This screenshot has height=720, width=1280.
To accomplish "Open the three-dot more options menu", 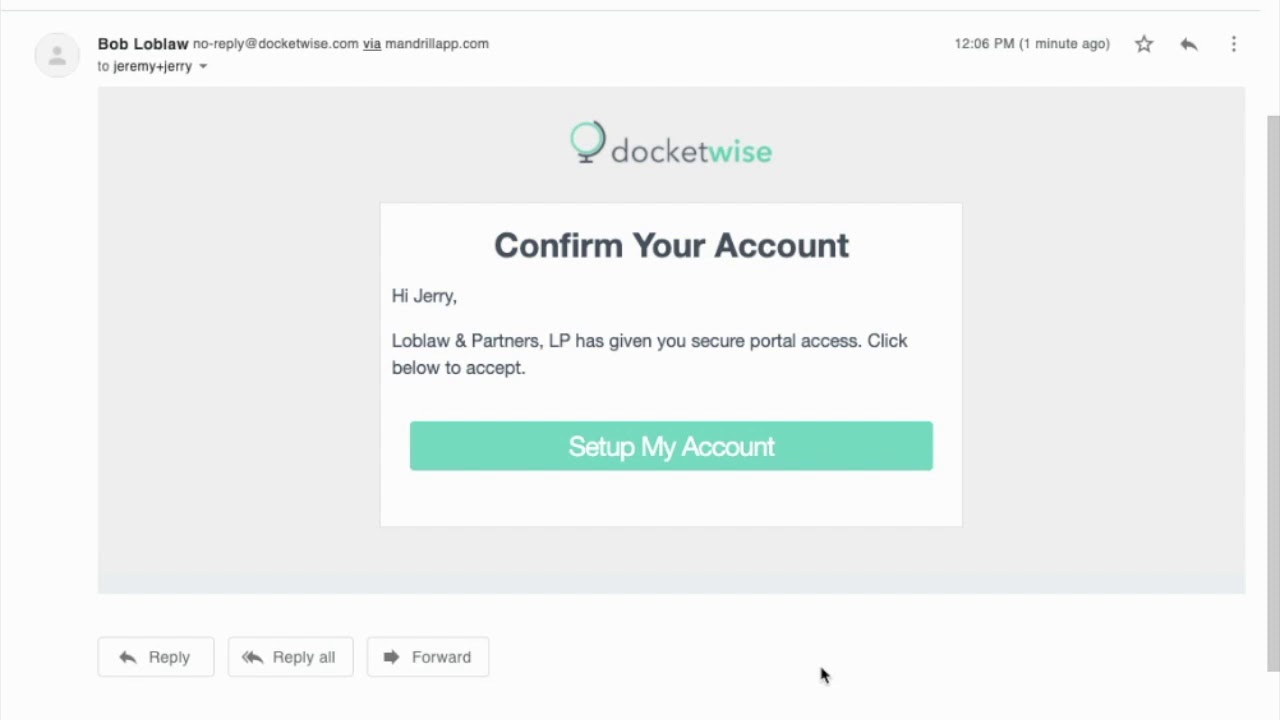I will (x=1233, y=44).
